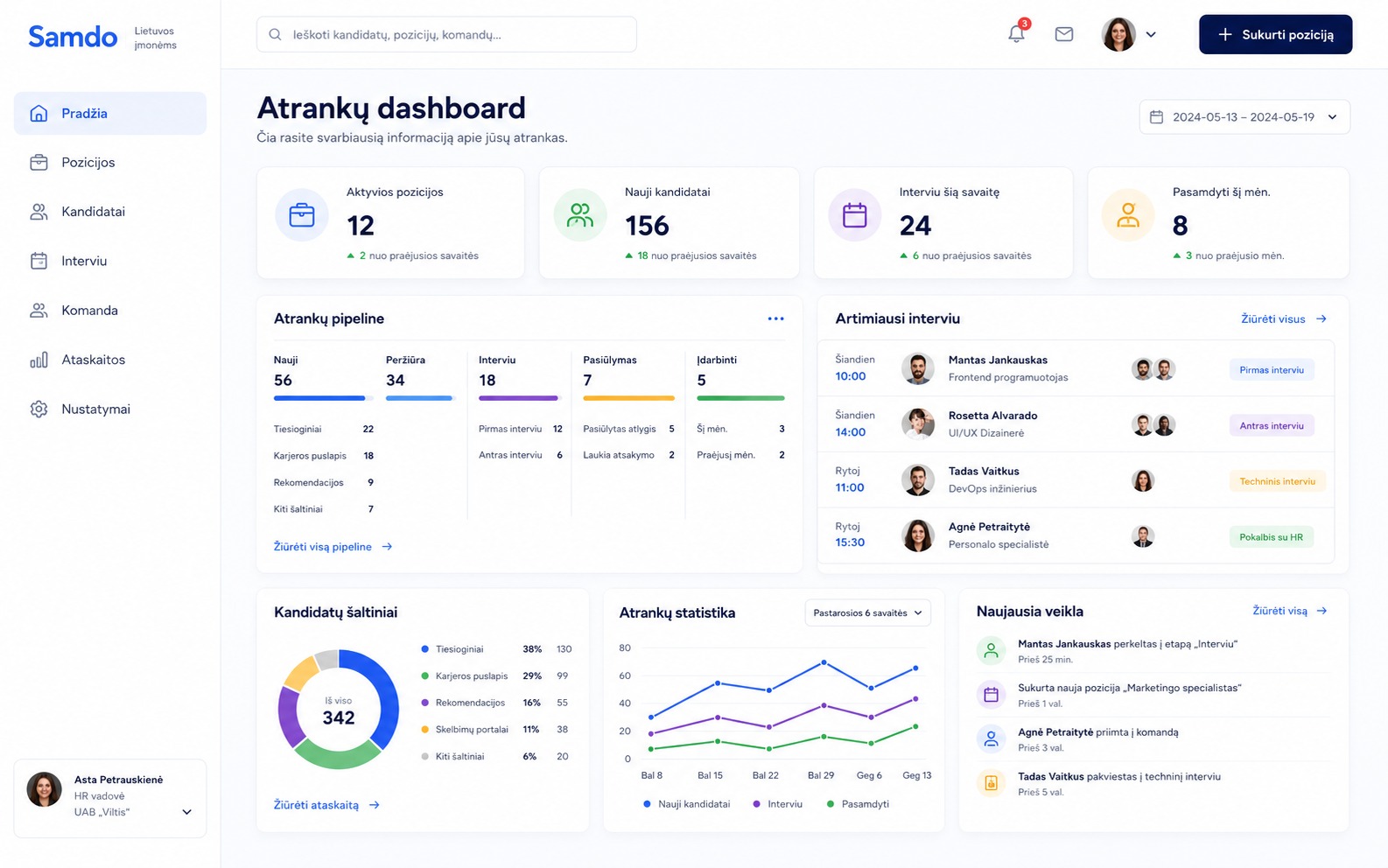Focus the Ieškoti kandidatų search field
The height and width of the screenshot is (868, 1388).
pyautogui.click(x=446, y=34)
